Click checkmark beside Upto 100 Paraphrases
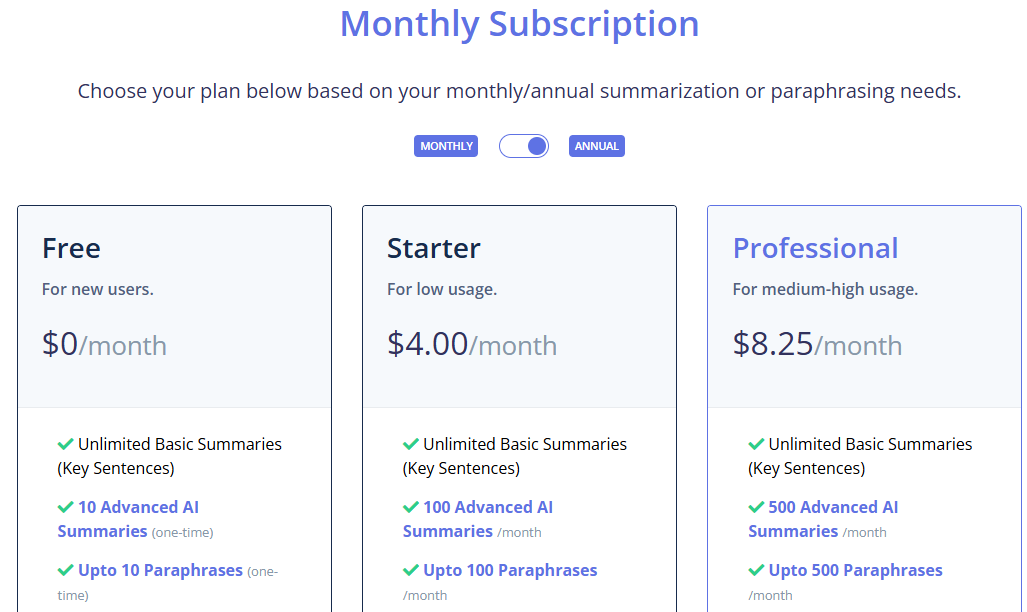1027x612 pixels. [x=411, y=570]
